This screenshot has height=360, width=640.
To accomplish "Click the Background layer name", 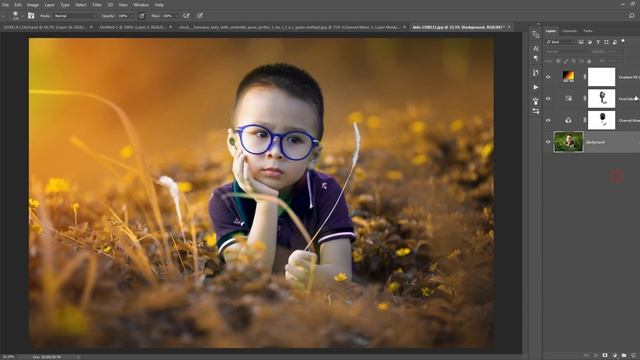I will [596, 142].
